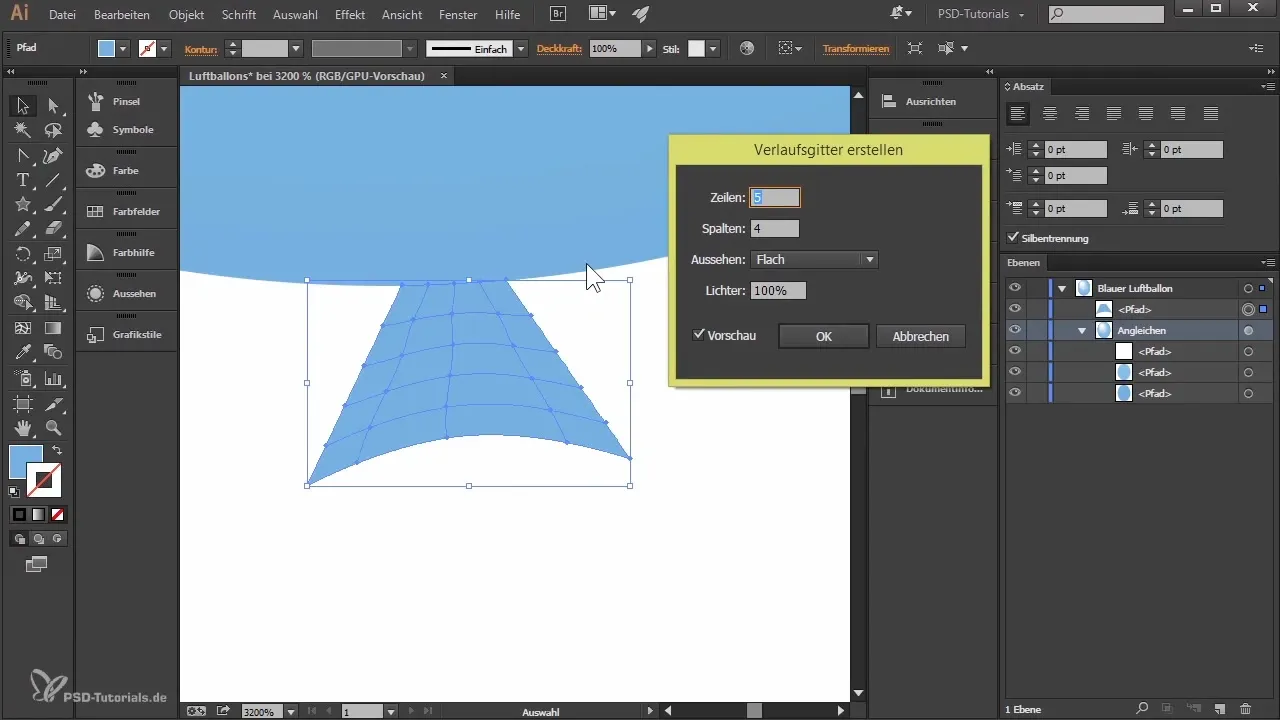The height and width of the screenshot is (720, 1280).
Task: Select the Line Segment tool
Action: (54, 180)
